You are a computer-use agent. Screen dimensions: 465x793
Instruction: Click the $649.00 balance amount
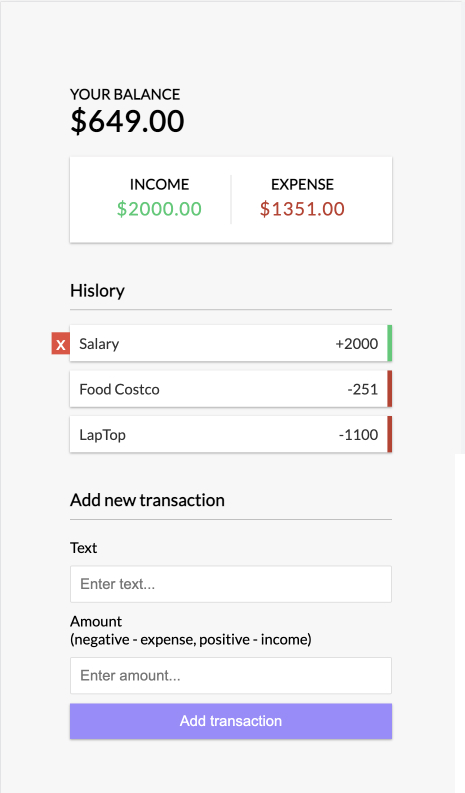(x=127, y=121)
